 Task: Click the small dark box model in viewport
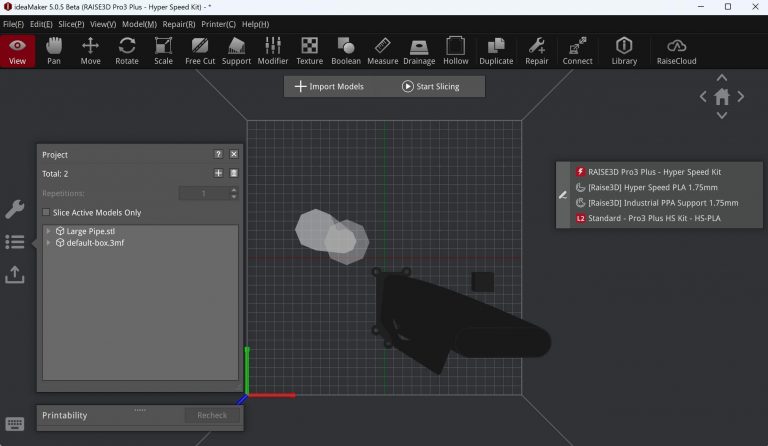(482, 282)
